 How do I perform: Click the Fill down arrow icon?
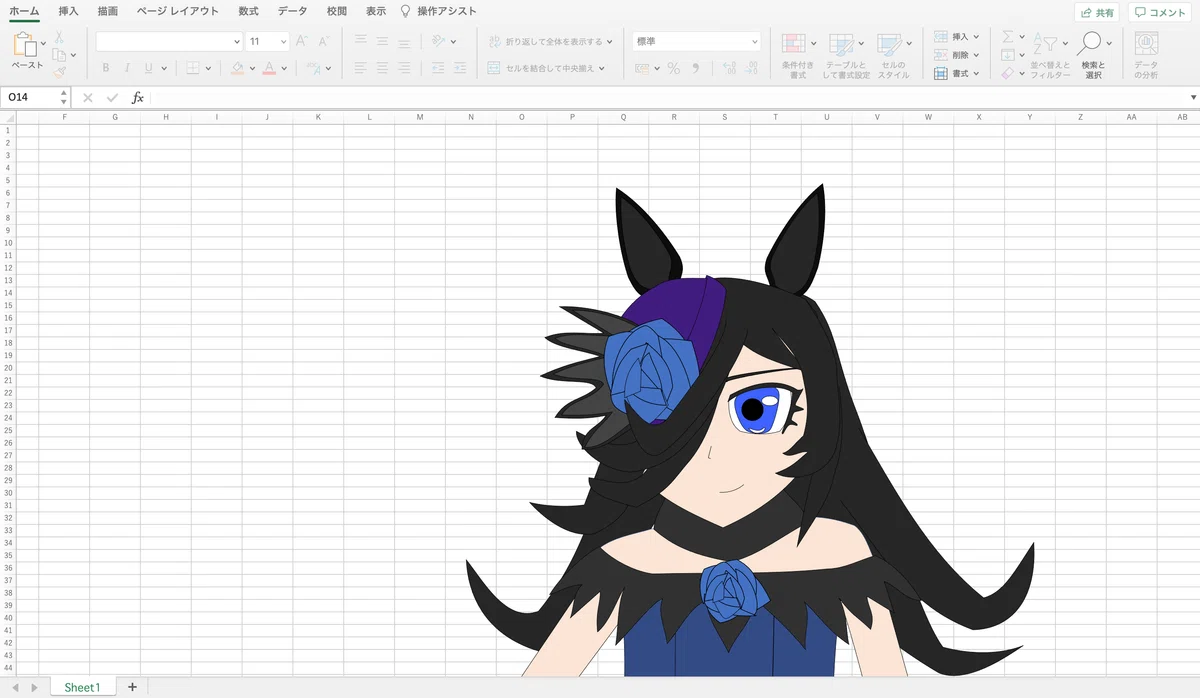(x=1008, y=55)
